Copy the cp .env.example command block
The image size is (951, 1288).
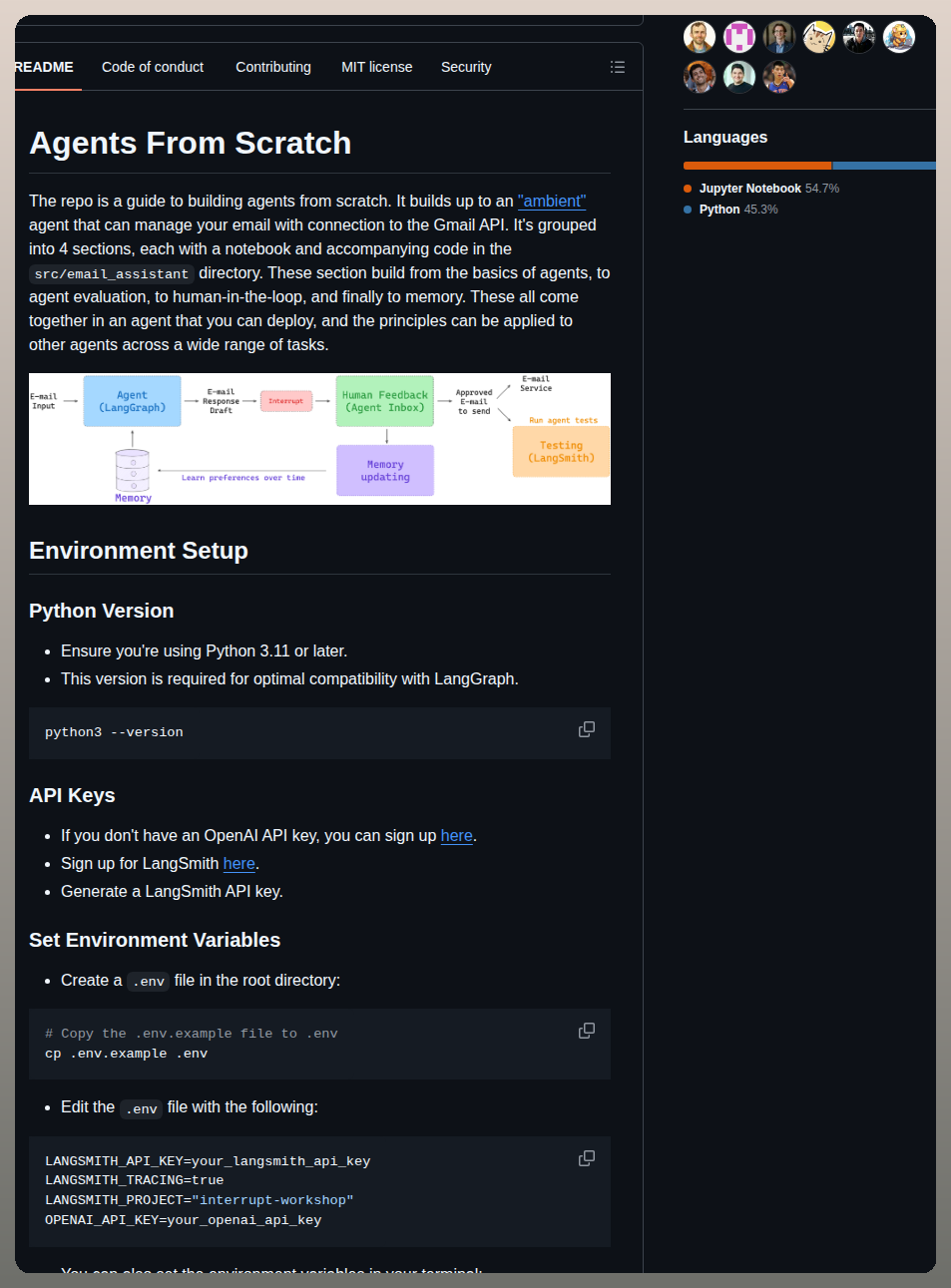[587, 1031]
